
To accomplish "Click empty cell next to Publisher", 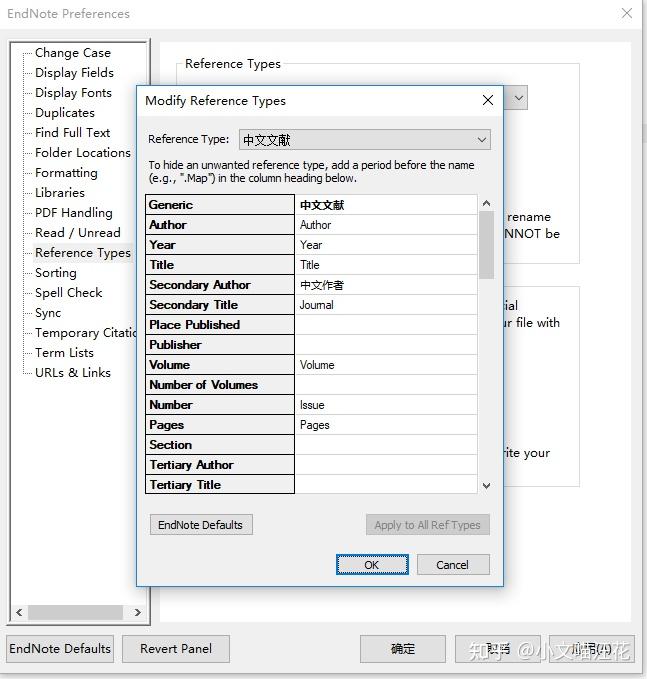I will [386, 345].
